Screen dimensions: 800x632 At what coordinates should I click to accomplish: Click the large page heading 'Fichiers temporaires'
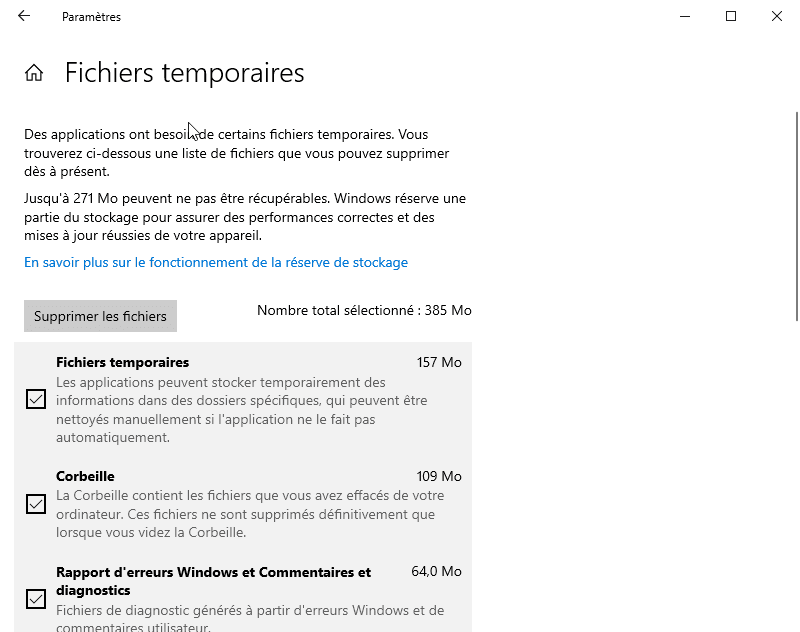[184, 73]
